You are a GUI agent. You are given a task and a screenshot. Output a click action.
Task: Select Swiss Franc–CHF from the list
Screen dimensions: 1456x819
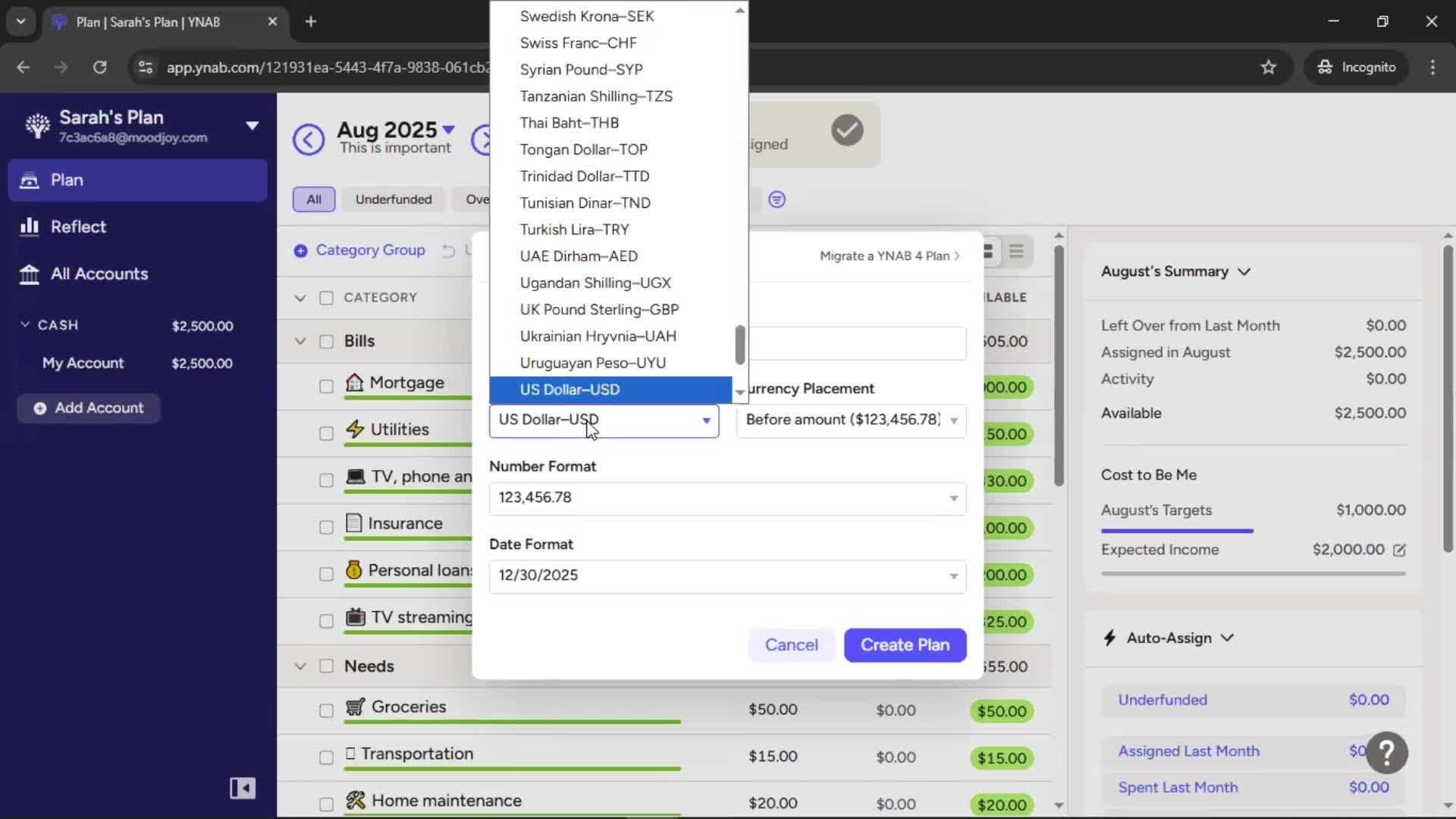(610, 42)
